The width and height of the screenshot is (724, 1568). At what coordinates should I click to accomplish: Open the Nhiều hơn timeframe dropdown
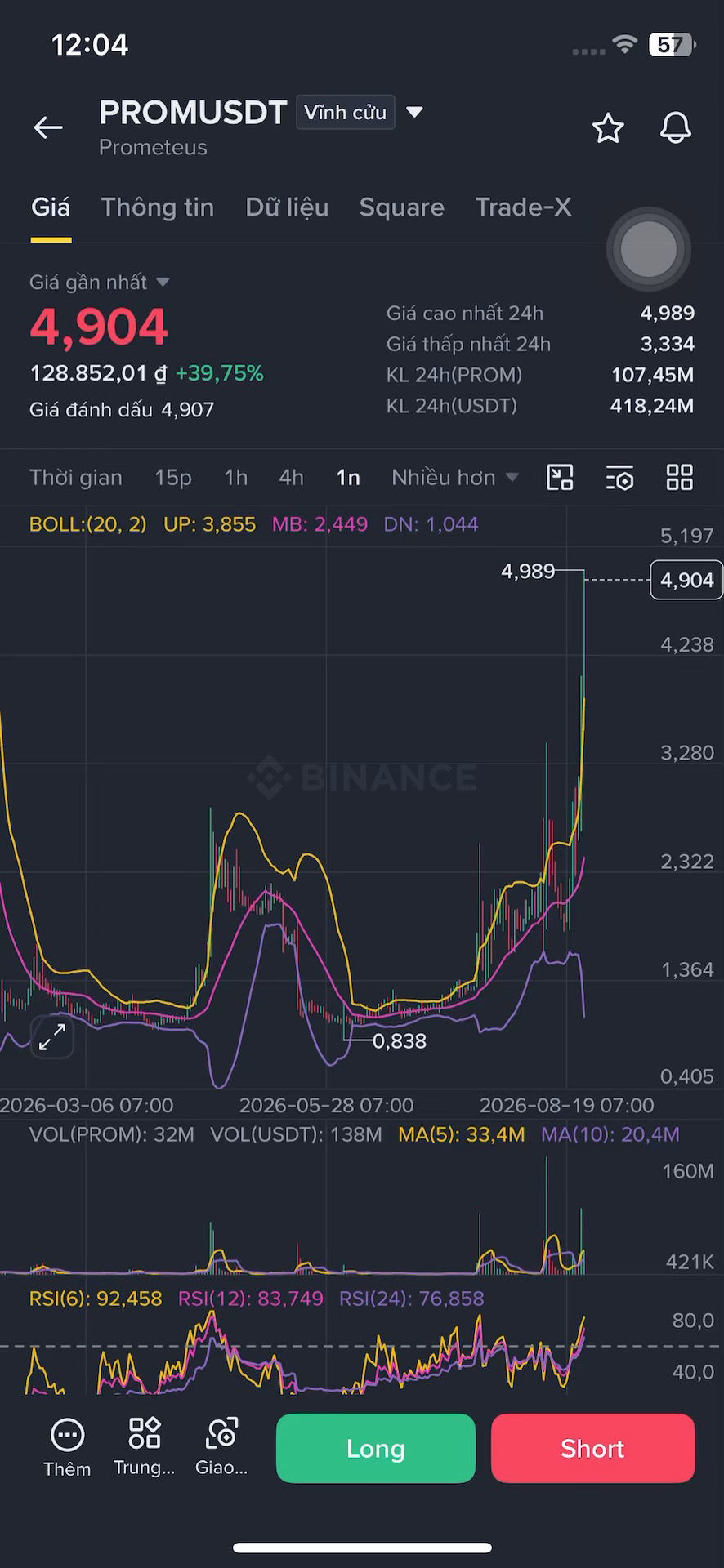(x=454, y=478)
